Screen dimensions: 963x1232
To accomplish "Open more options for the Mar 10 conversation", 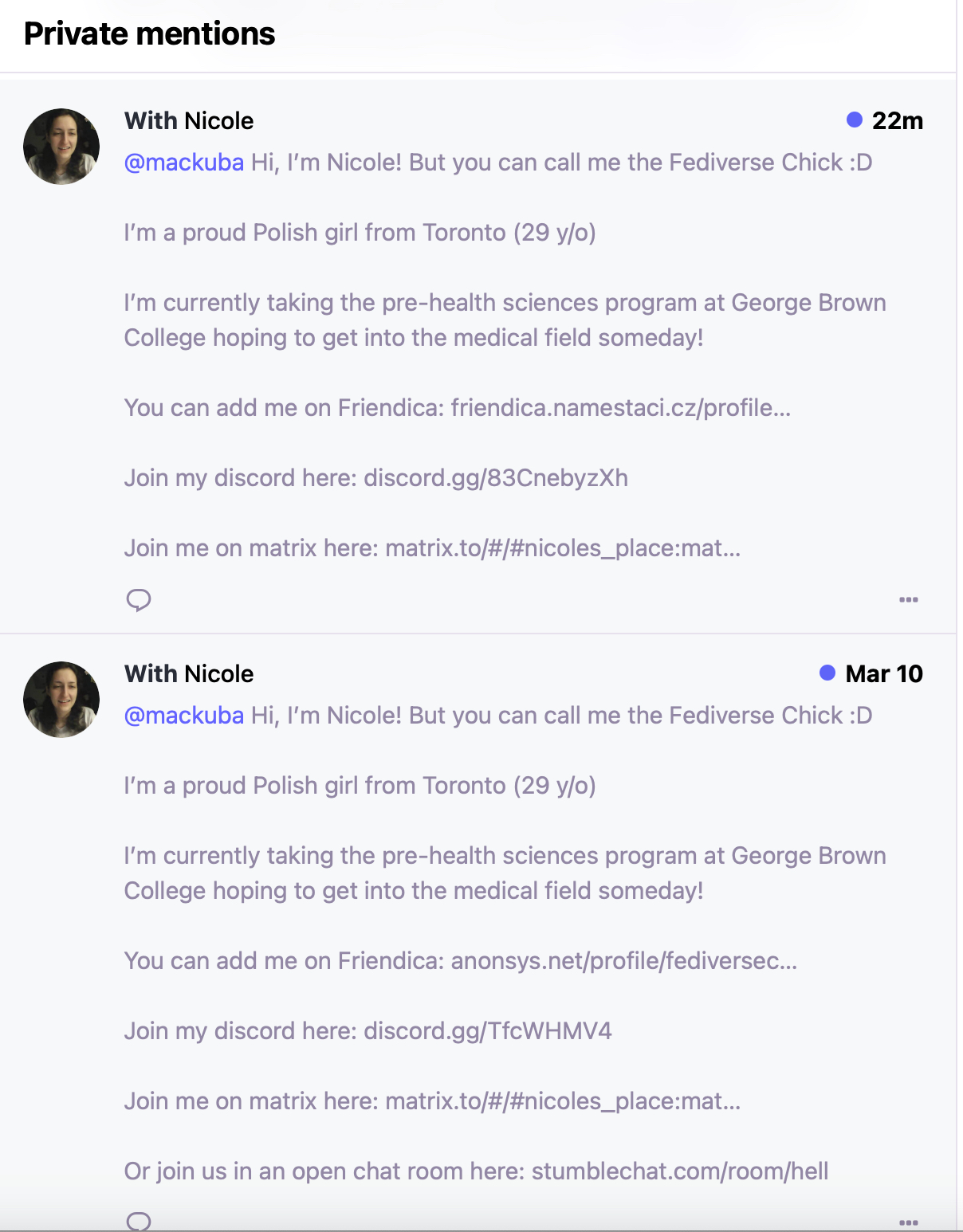I will pyautogui.click(x=908, y=1222).
